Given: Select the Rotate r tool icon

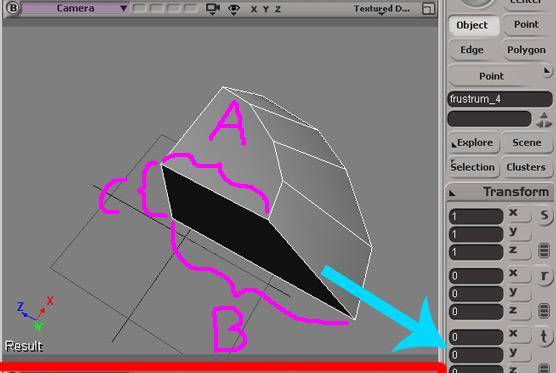Looking at the screenshot, I should (544, 276).
